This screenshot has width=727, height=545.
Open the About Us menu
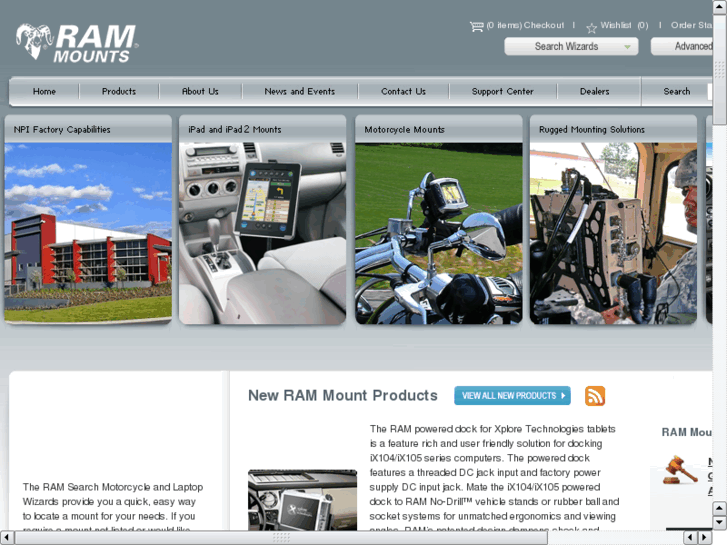coord(200,91)
